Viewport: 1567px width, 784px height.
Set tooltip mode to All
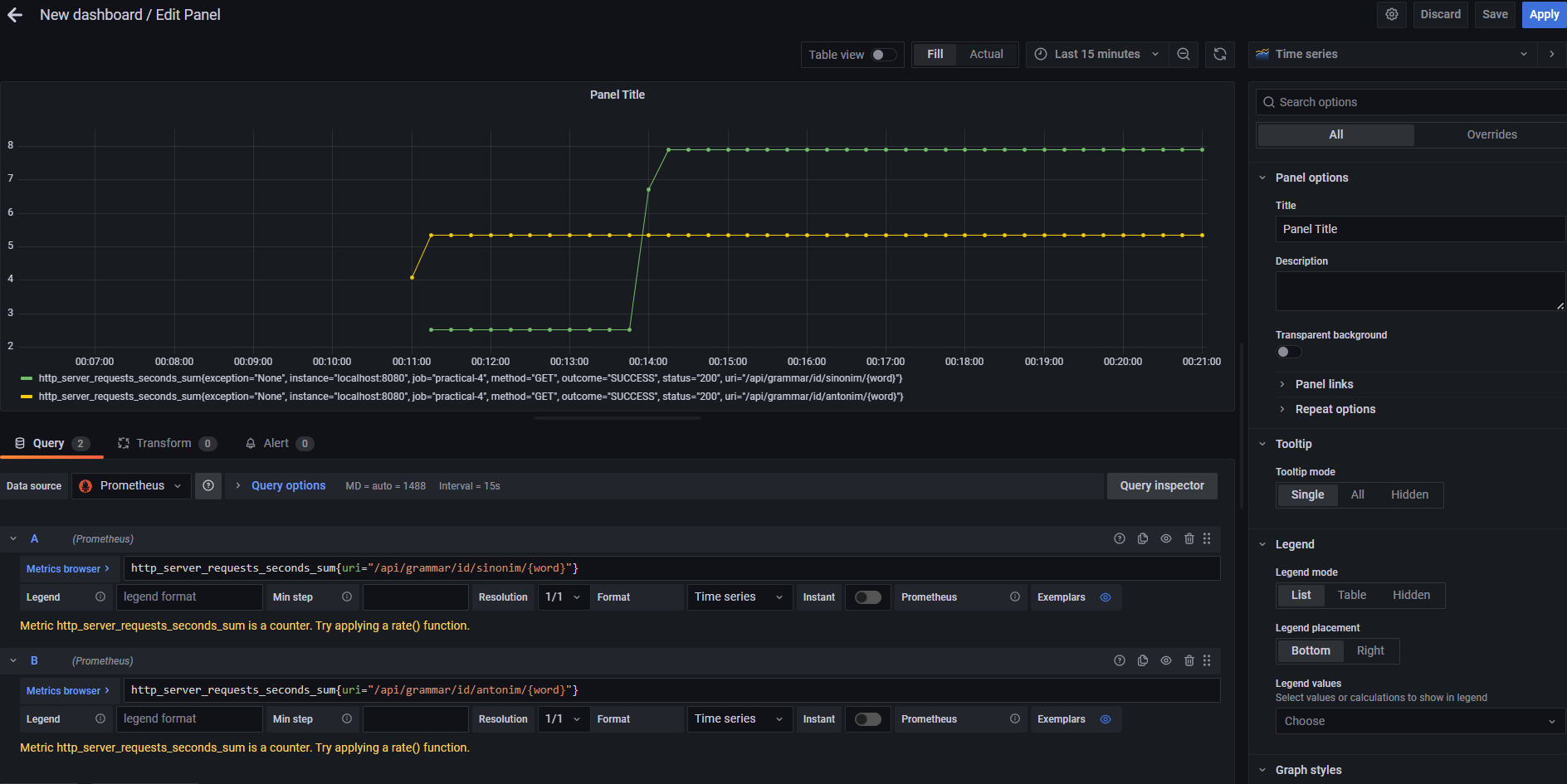1357,494
